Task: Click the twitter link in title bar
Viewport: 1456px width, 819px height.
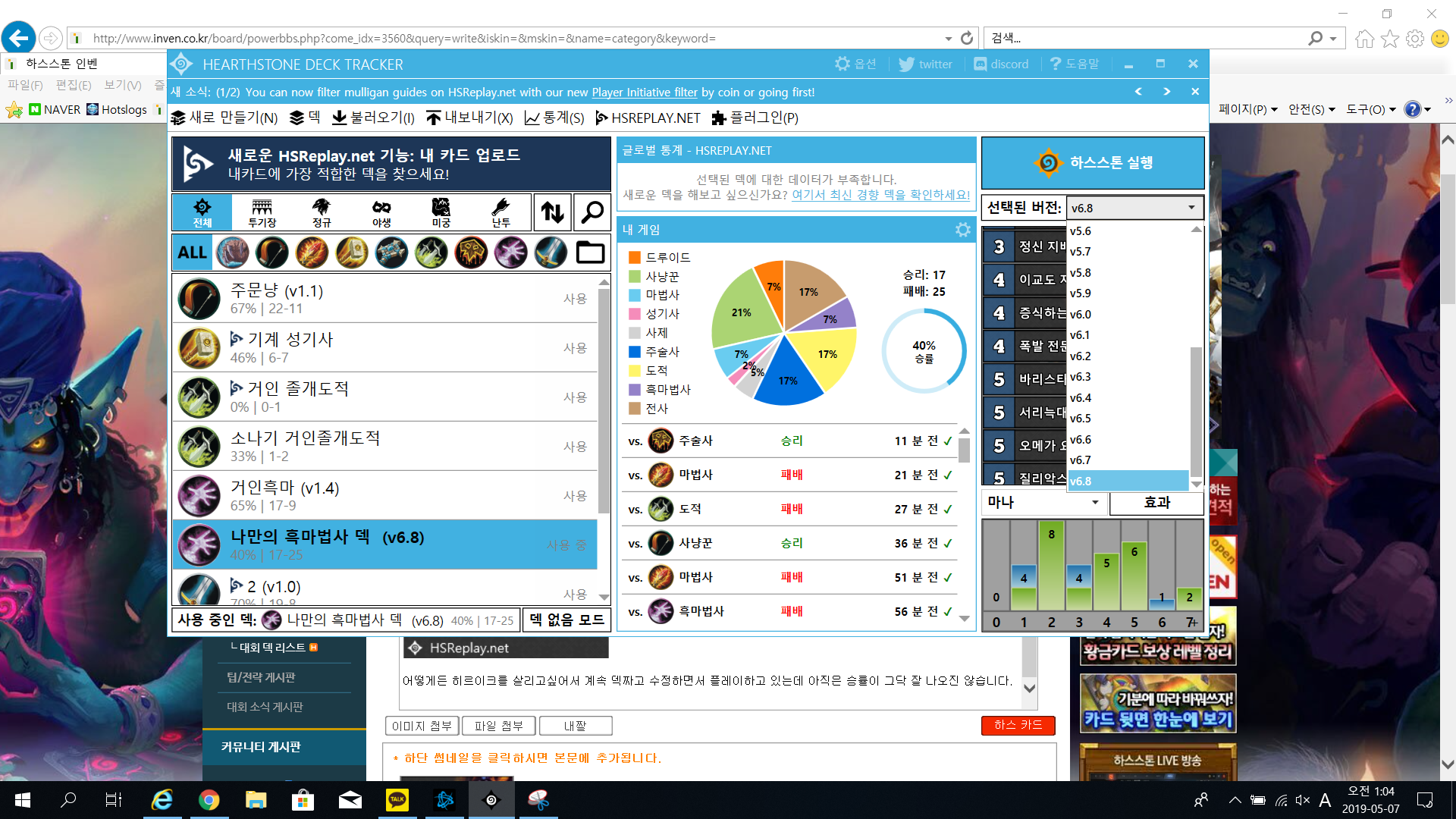Action: 925,64
